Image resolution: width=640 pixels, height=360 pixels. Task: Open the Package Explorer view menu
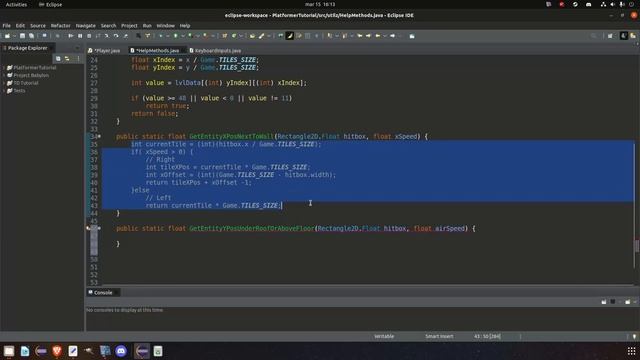tap(78, 59)
